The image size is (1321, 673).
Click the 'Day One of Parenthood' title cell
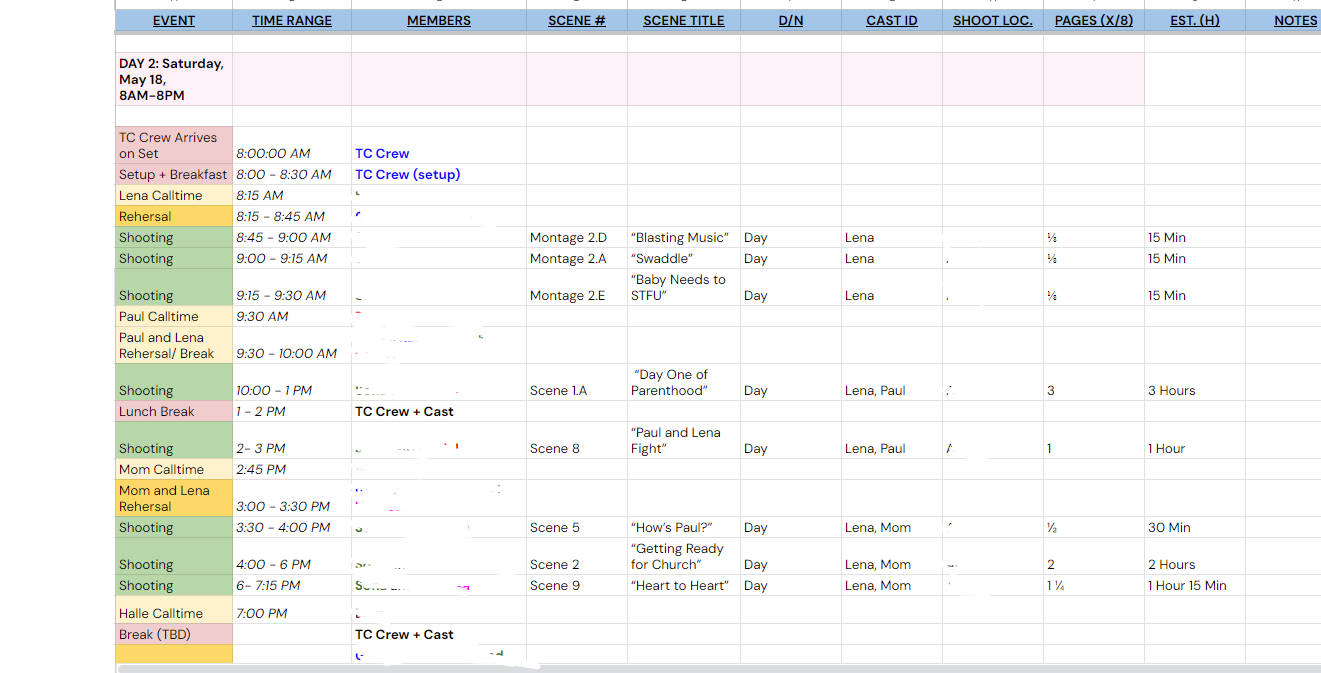click(684, 382)
